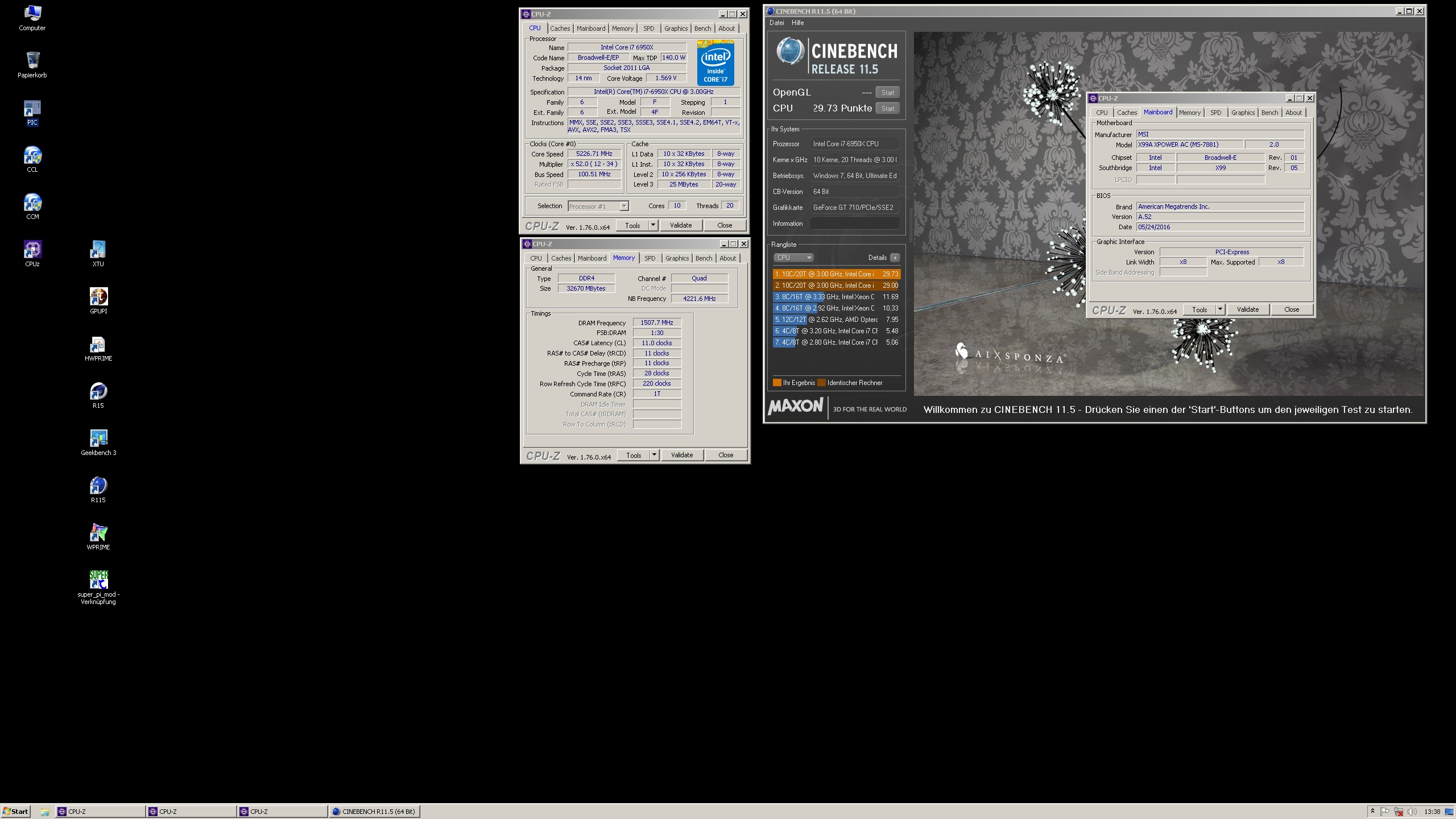The image size is (1456, 819).
Task: Open the Datei menu in Cinebench
Action: pos(776,23)
